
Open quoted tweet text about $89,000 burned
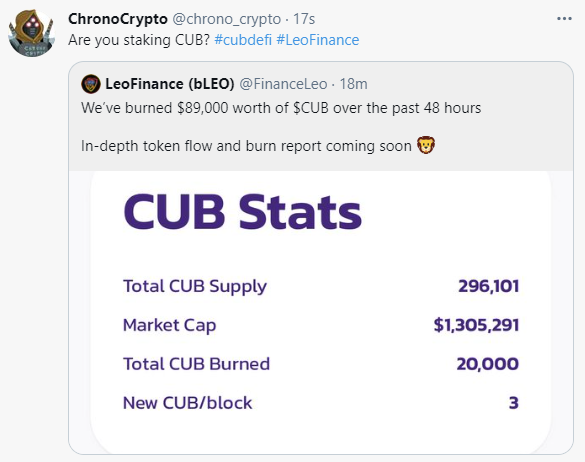tap(281, 108)
